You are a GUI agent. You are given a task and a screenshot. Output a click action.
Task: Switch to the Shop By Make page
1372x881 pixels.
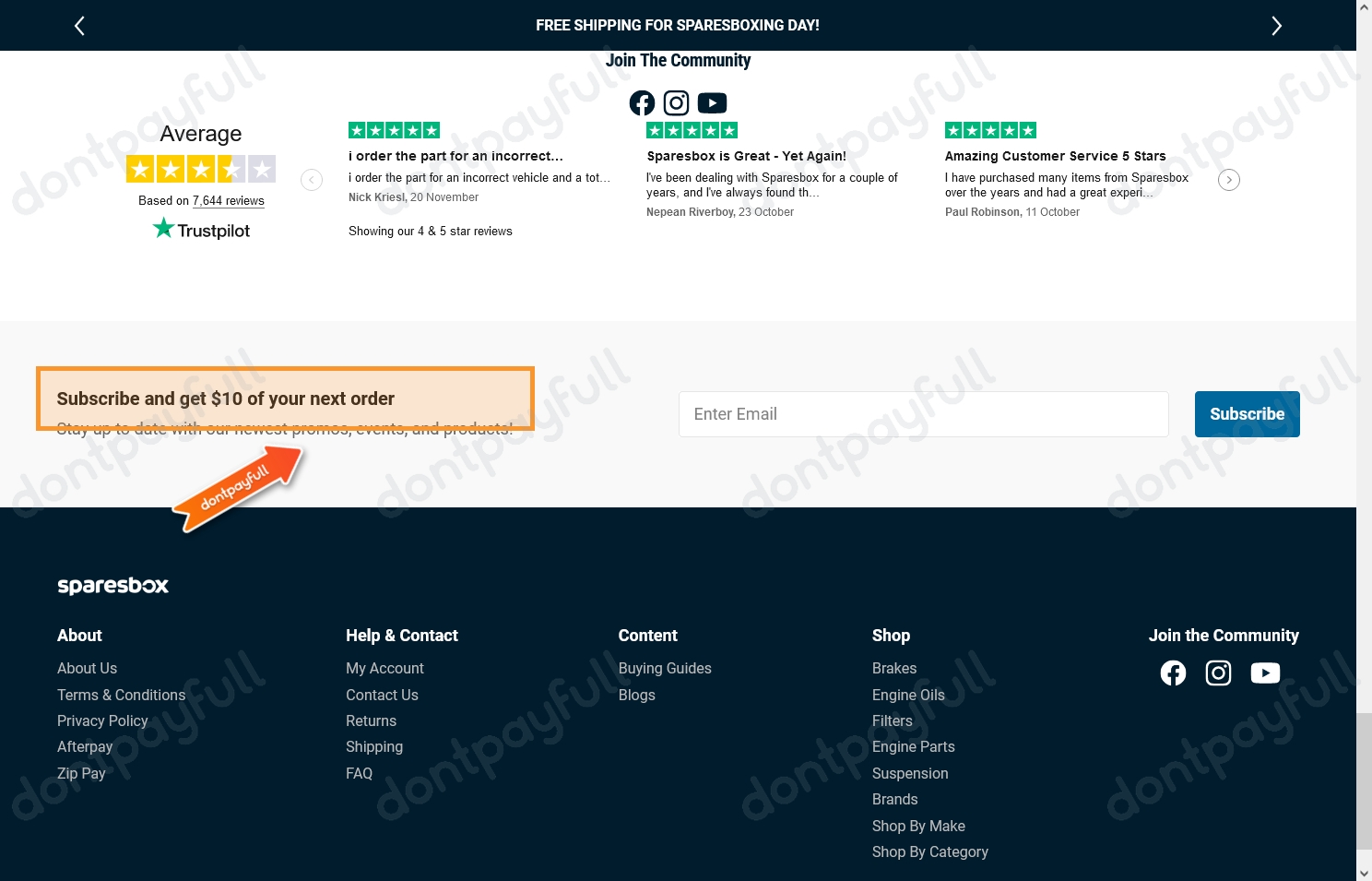tap(918, 826)
